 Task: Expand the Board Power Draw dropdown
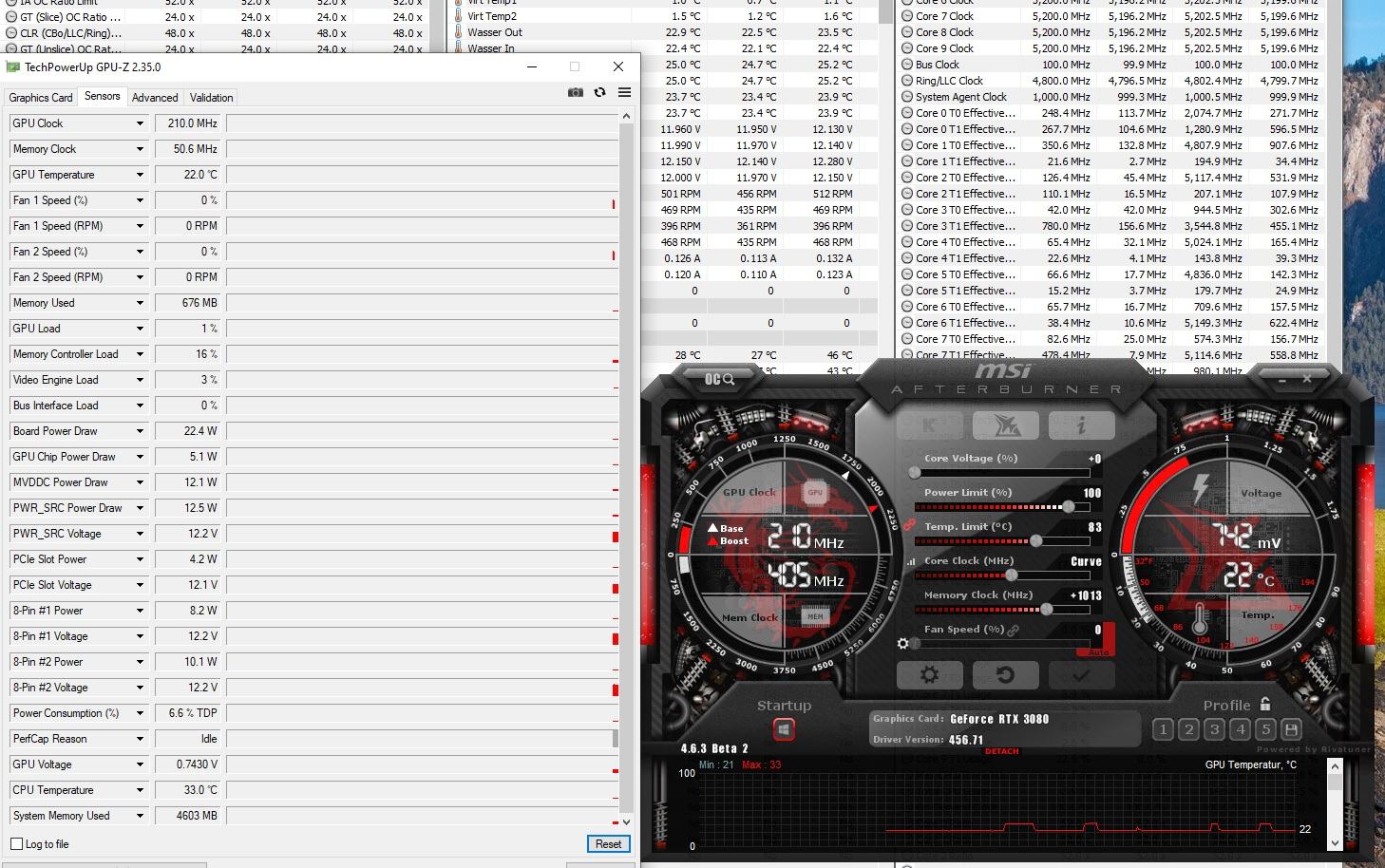[140, 431]
